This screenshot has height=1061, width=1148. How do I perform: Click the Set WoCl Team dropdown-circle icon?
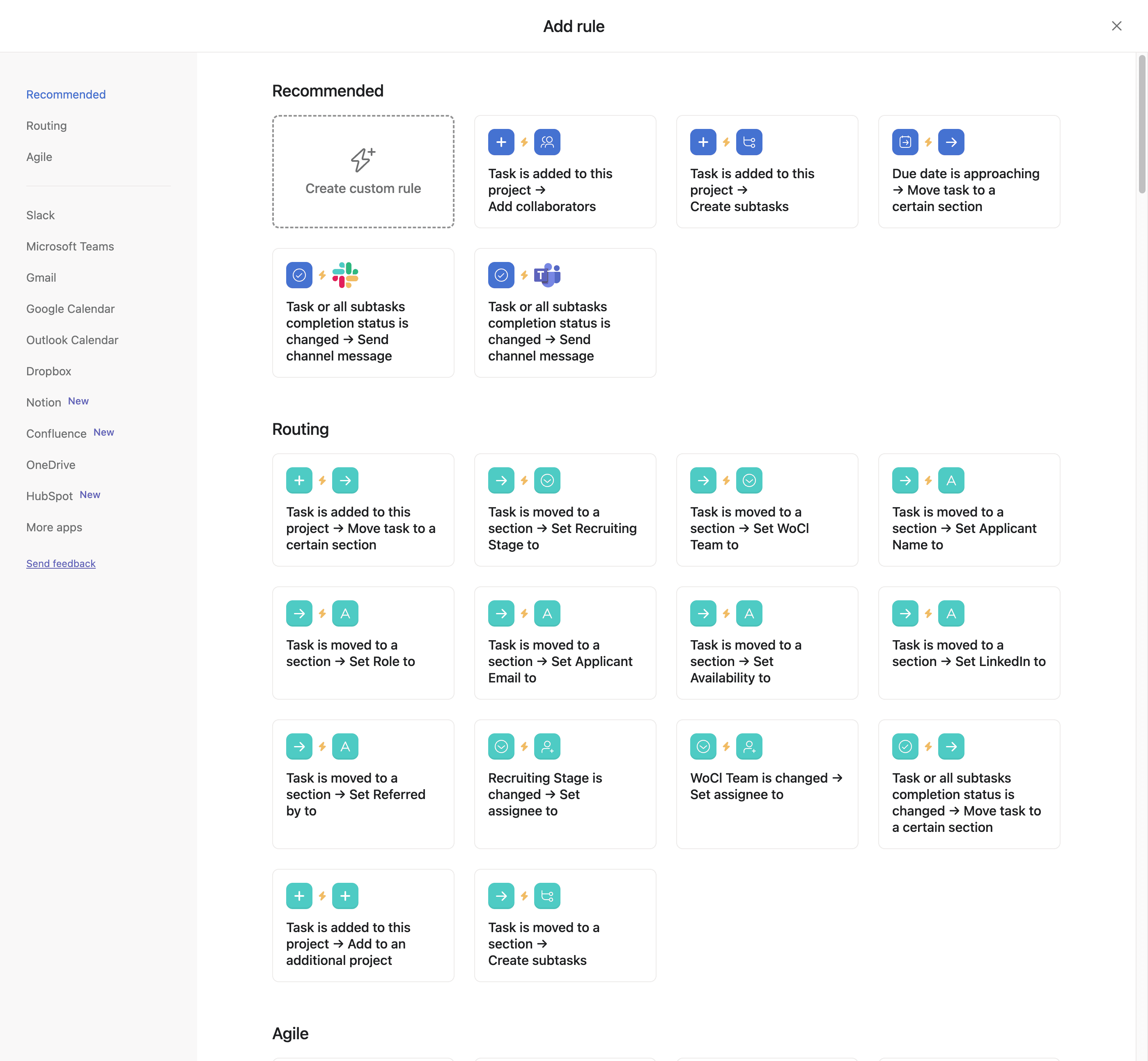click(749, 480)
